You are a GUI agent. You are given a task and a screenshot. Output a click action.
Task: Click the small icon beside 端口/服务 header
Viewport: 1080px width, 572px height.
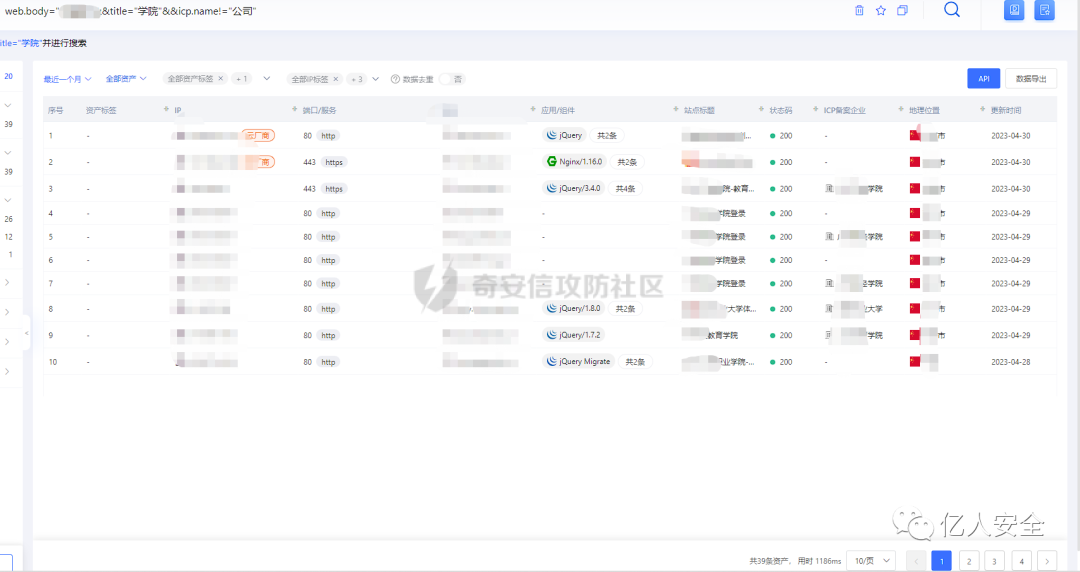coord(295,110)
